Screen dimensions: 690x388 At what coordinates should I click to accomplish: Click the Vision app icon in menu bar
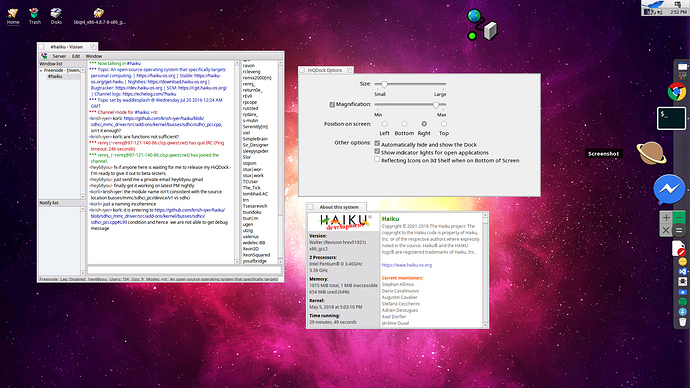pyautogui.click(x=44, y=56)
